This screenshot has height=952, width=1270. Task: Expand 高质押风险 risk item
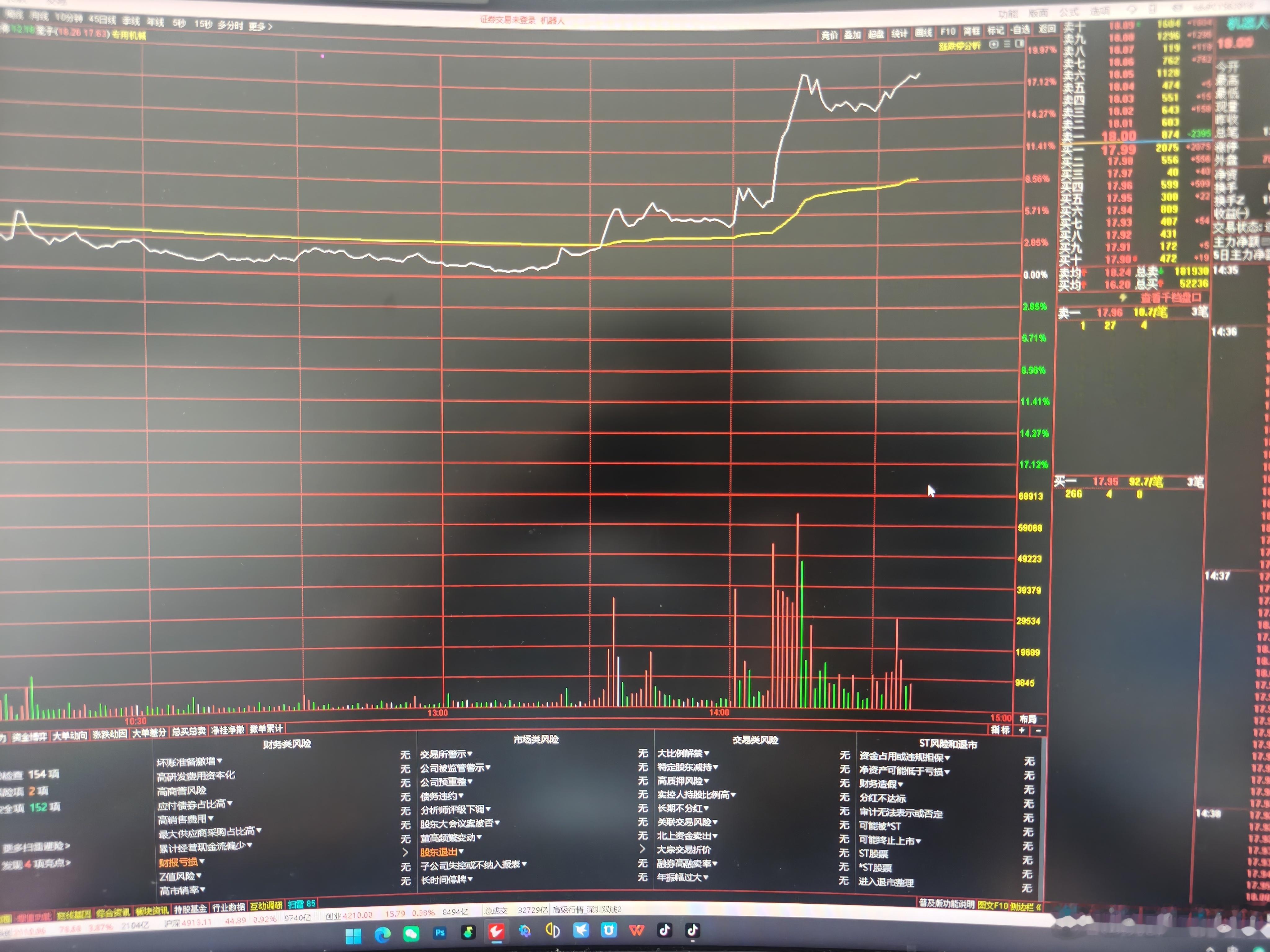point(683,780)
